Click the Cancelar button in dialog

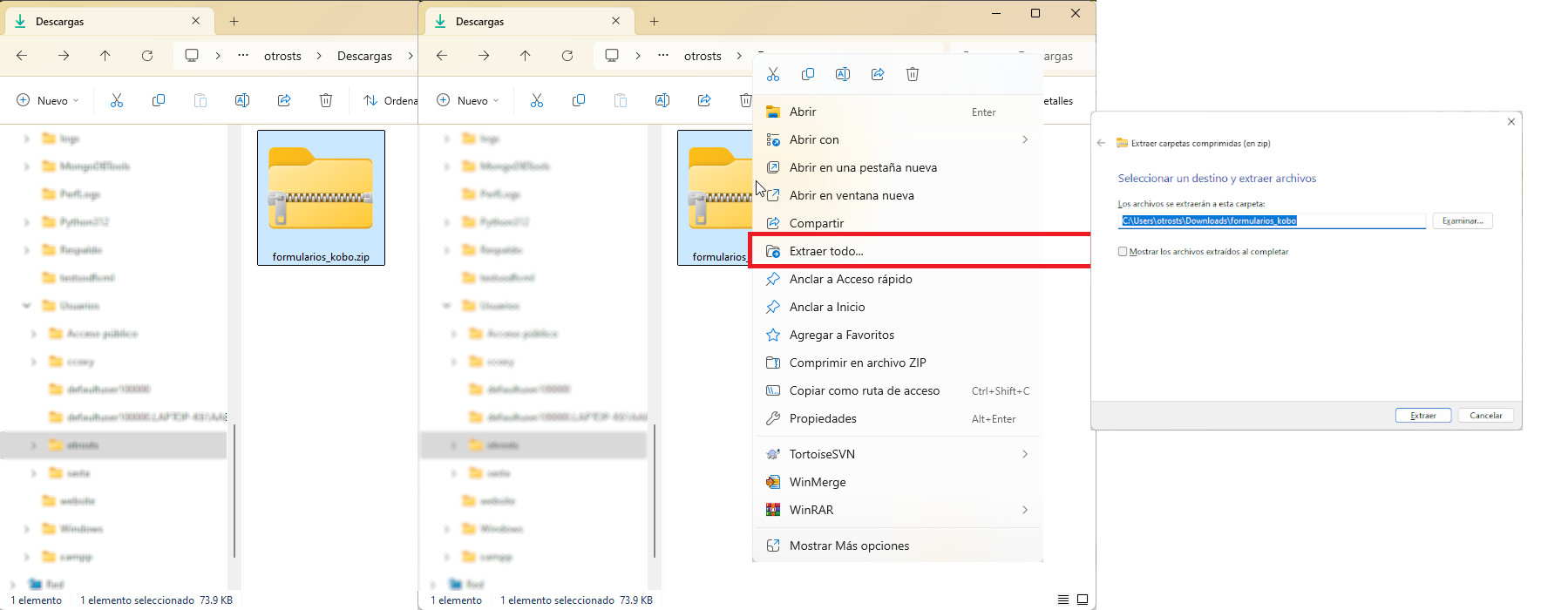coord(1486,416)
